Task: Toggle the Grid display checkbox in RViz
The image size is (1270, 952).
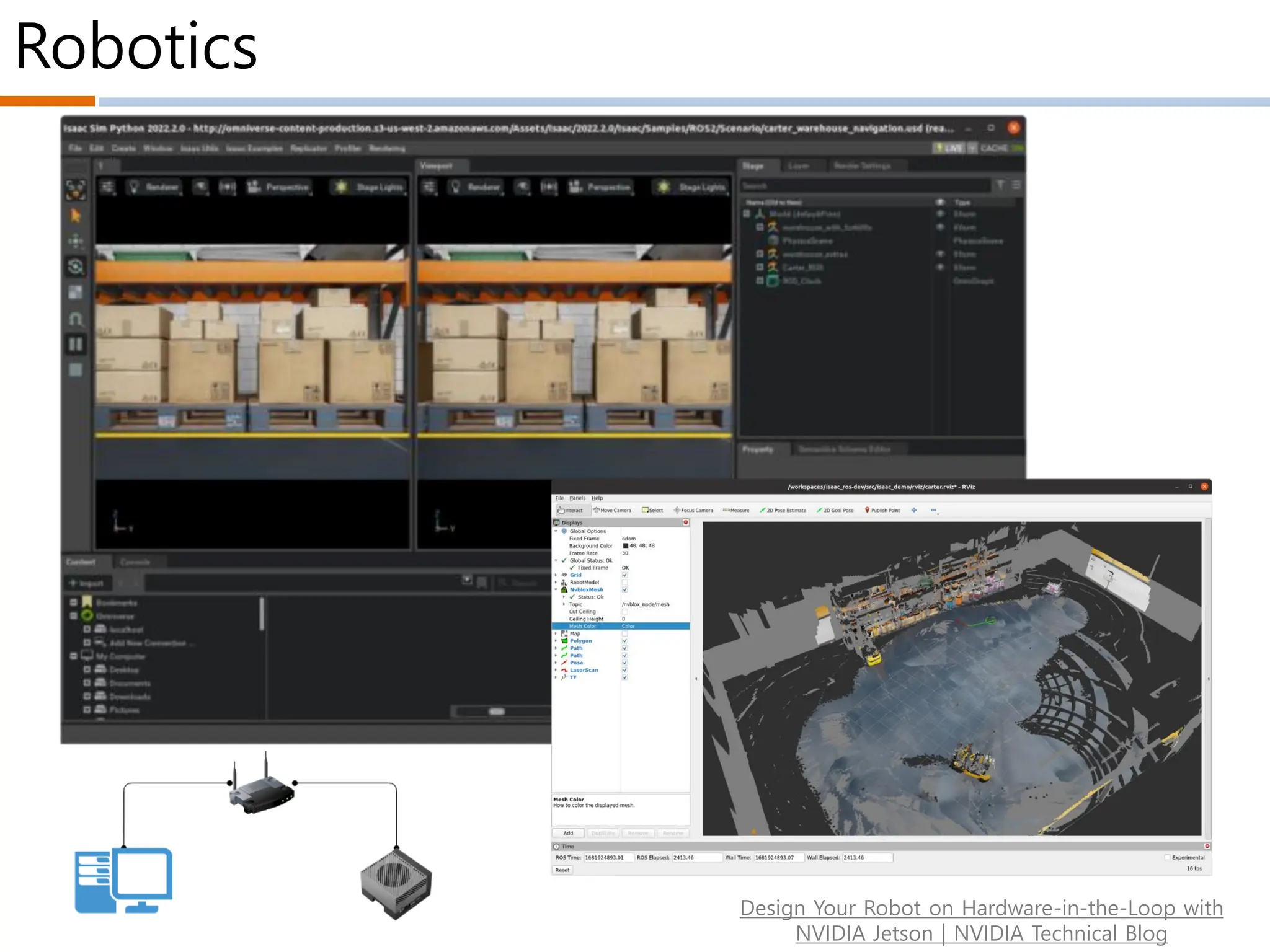Action: 624,575
